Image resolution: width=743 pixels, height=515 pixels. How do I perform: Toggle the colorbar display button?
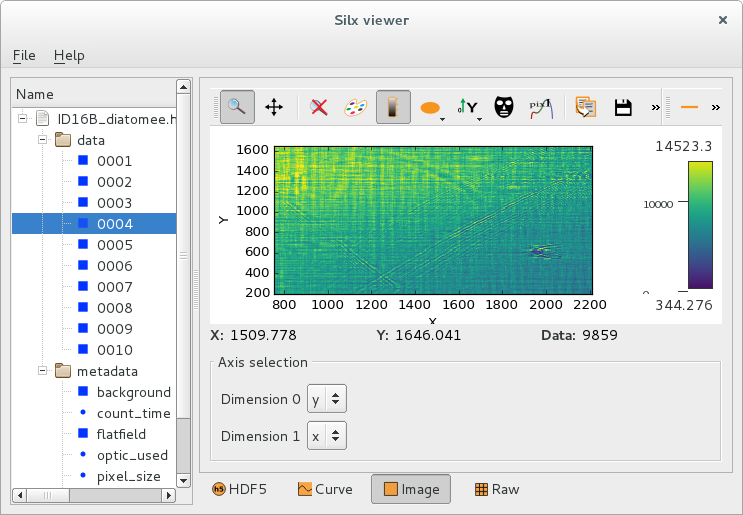click(393, 107)
